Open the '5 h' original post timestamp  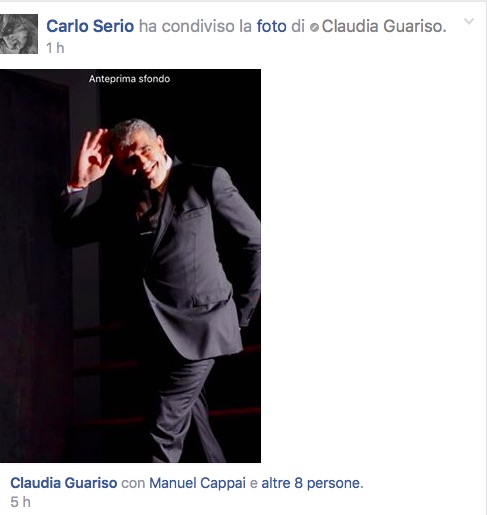20,502
